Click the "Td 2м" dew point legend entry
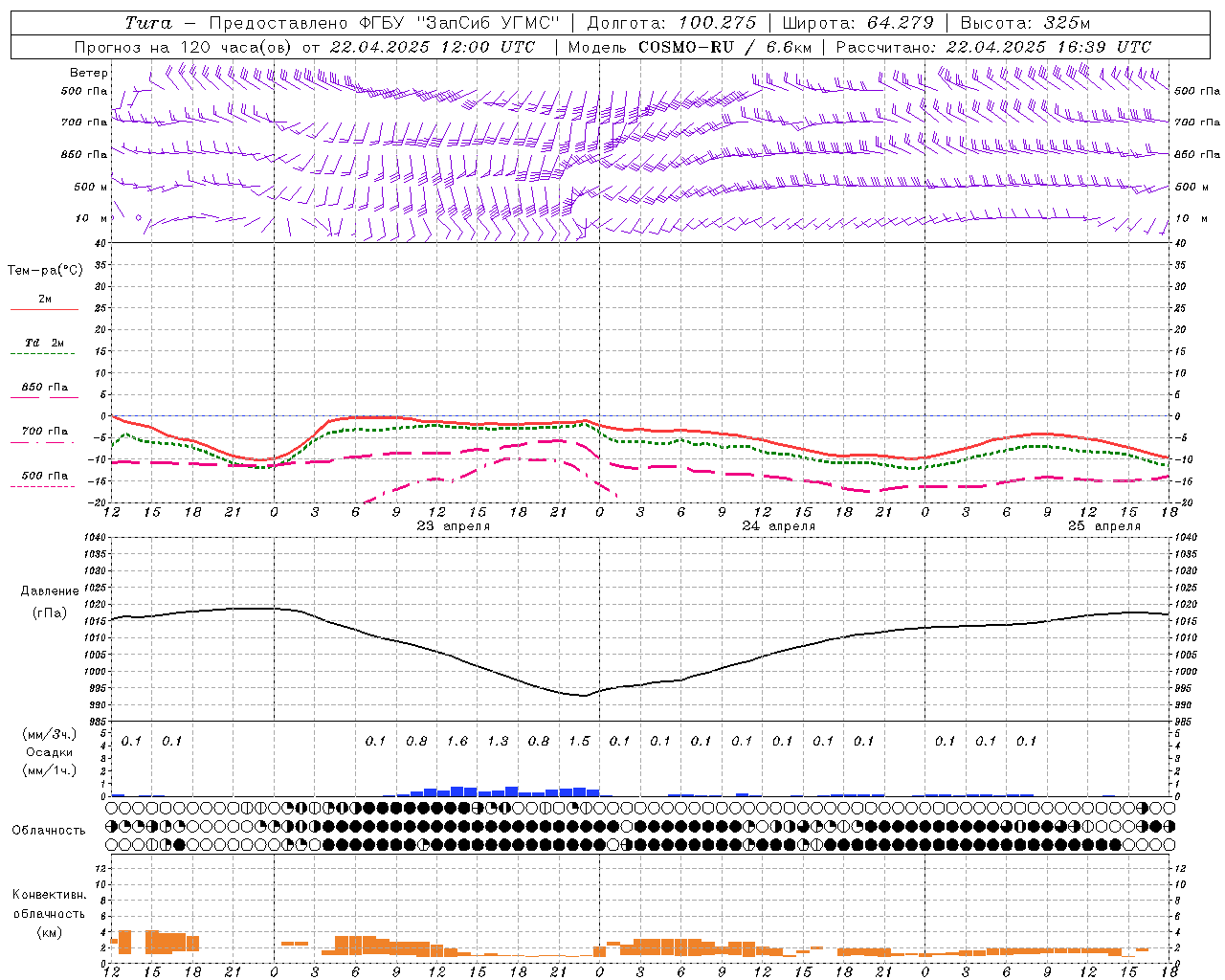 [45, 343]
